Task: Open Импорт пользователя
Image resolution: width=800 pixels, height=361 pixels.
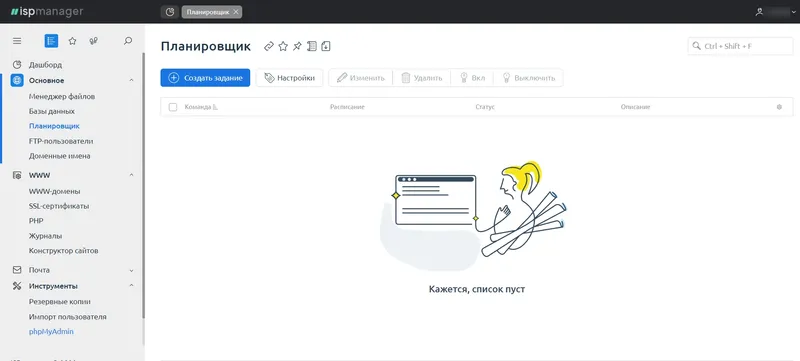Action: pyautogui.click(x=67, y=317)
